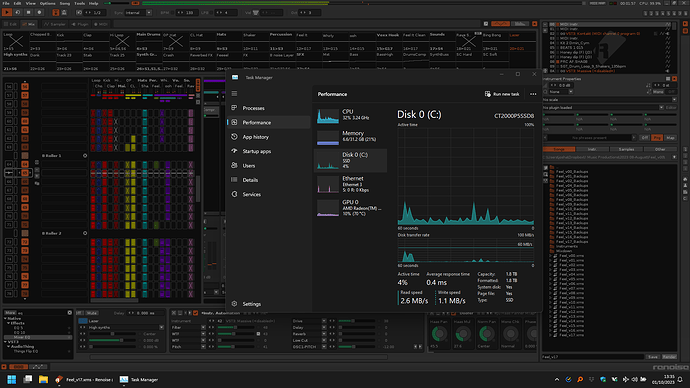Select the Memory performance entry
This screenshot has width=690, height=388.
click(x=351, y=137)
